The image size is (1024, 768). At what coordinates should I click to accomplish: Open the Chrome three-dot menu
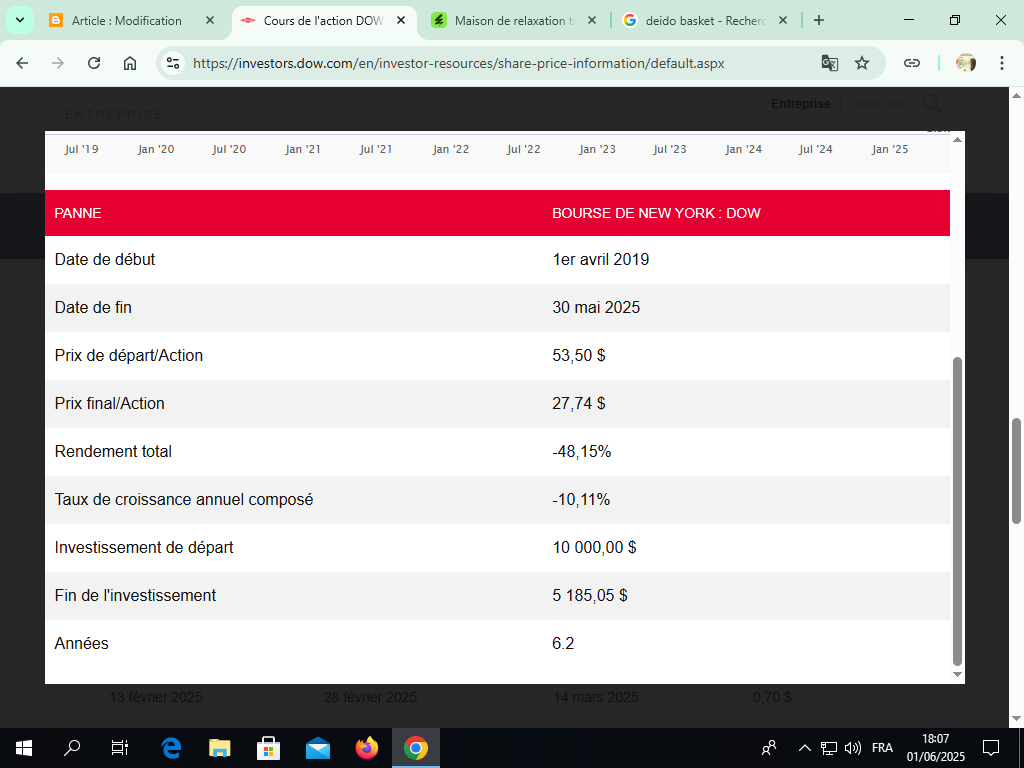(1001, 63)
